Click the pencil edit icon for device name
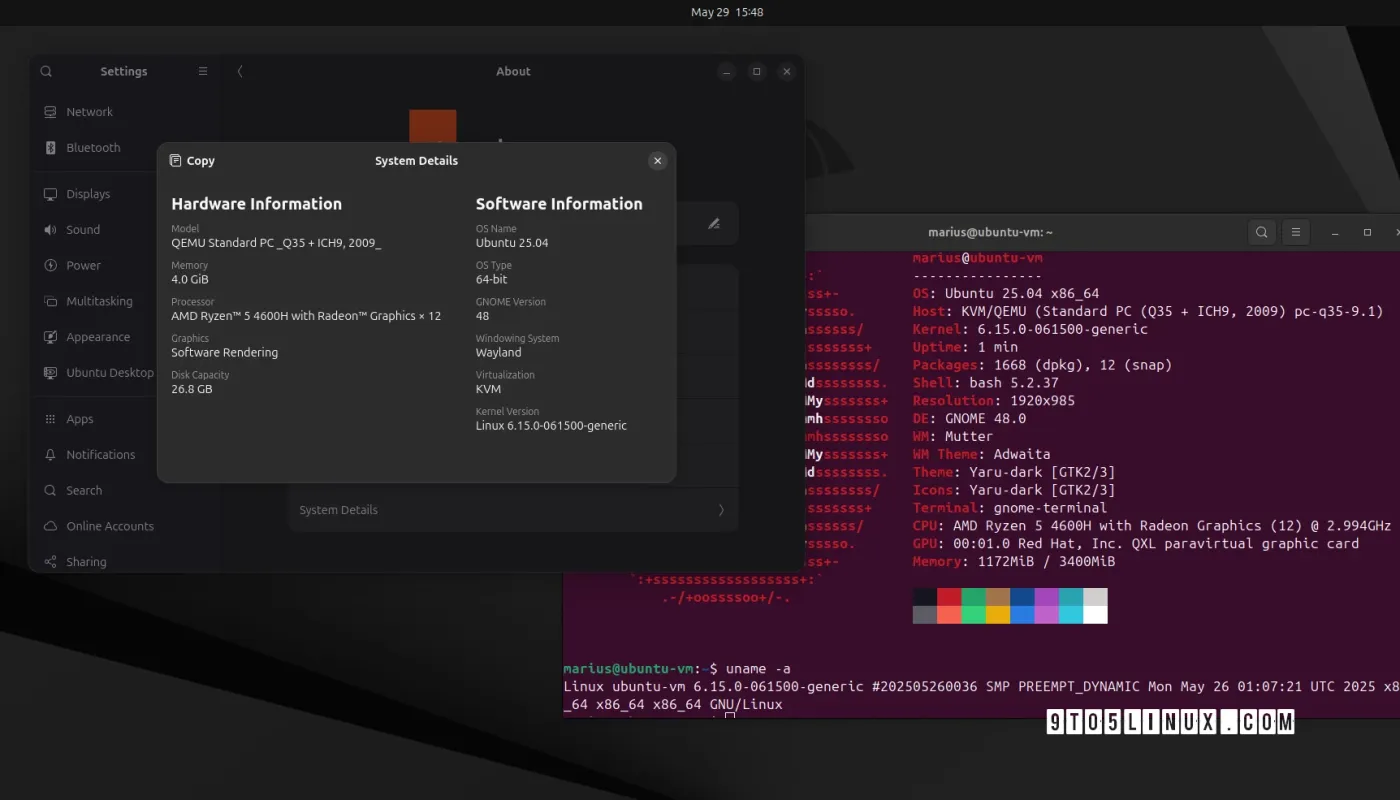 click(x=714, y=224)
